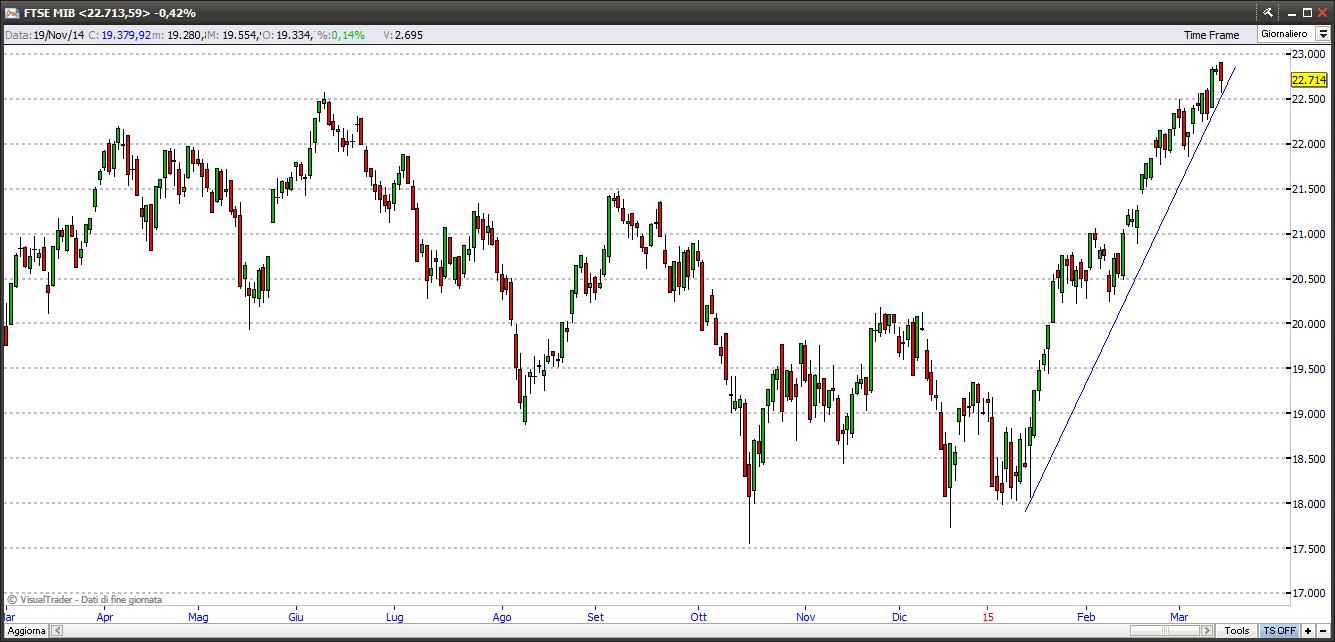Click the percent change '0,14%'

coord(348,35)
